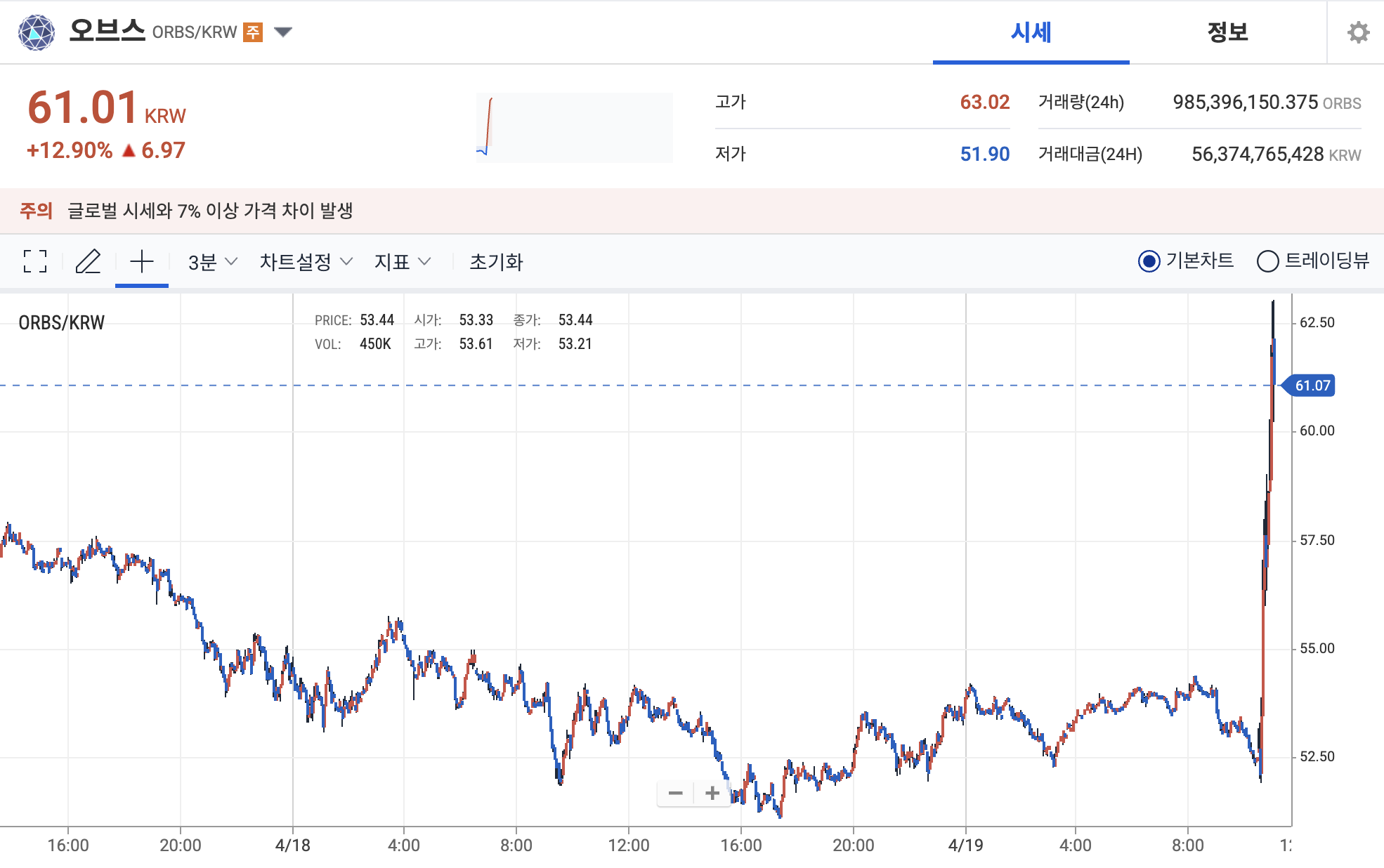
Task: Open the settings gear icon
Action: 1359,32
